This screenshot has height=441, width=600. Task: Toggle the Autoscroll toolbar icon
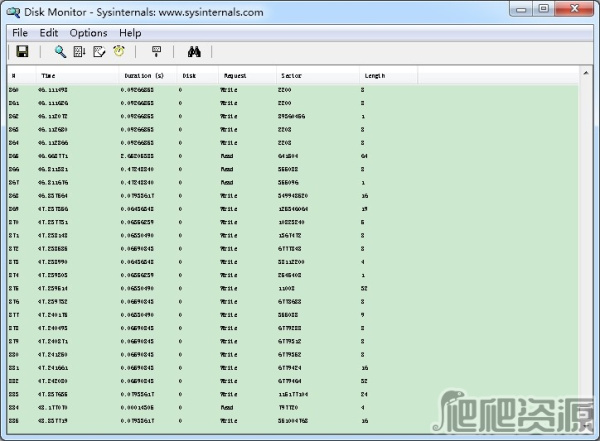[x=80, y=52]
